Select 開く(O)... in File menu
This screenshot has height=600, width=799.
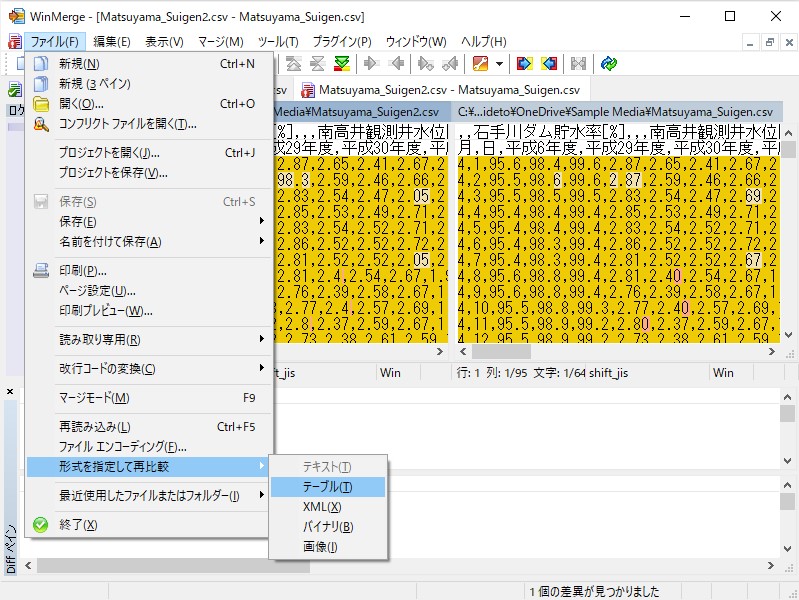tap(149, 103)
